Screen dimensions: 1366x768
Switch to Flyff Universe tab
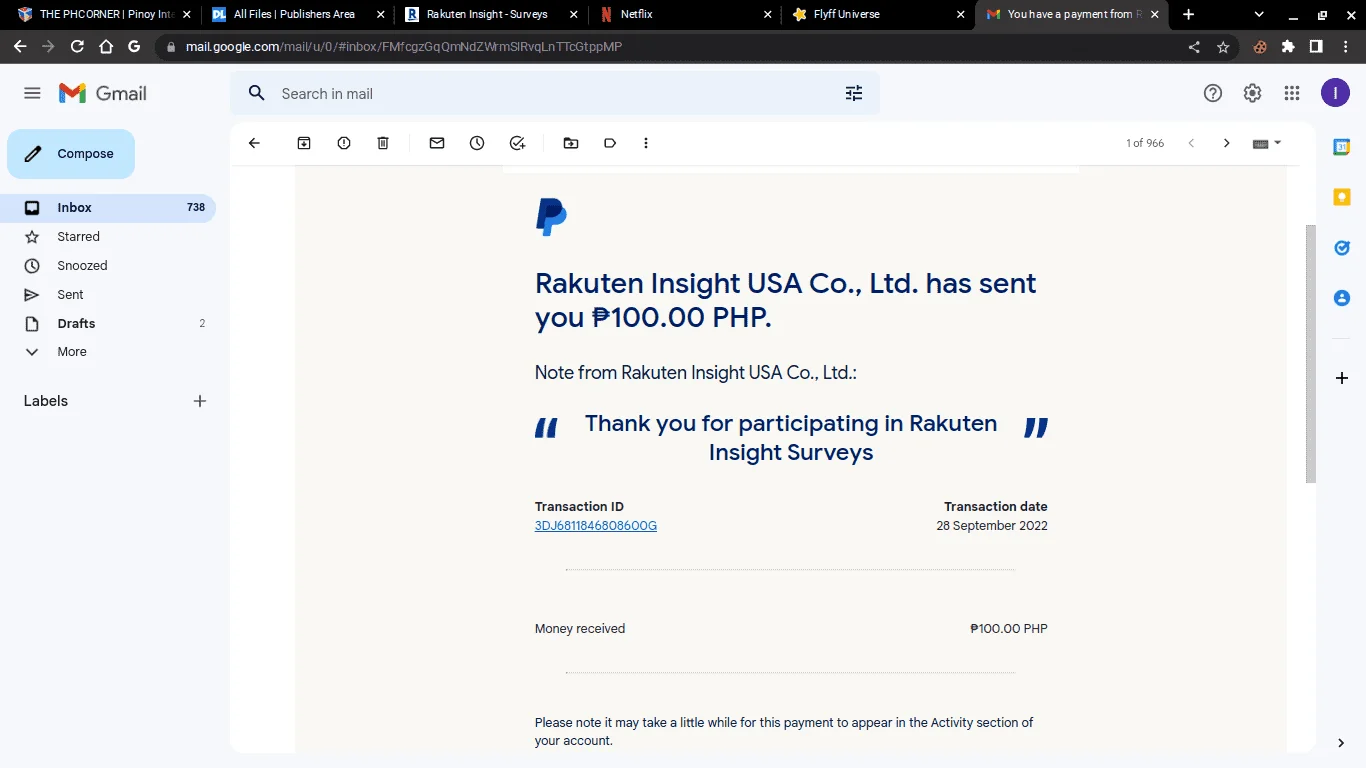click(x=876, y=15)
